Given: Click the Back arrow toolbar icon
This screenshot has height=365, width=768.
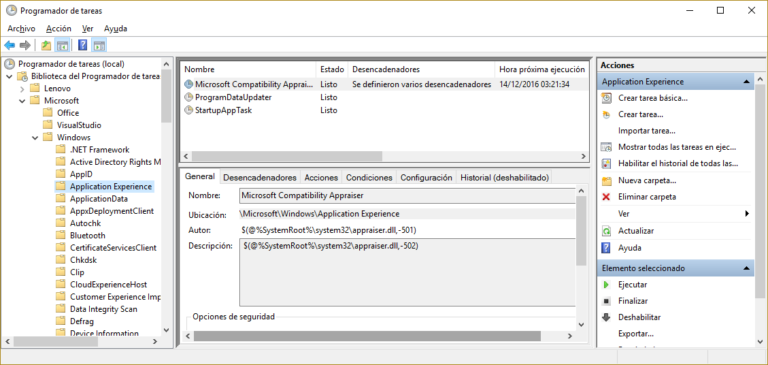Looking at the screenshot, I should pyautogui.click(x=9, y=46).
